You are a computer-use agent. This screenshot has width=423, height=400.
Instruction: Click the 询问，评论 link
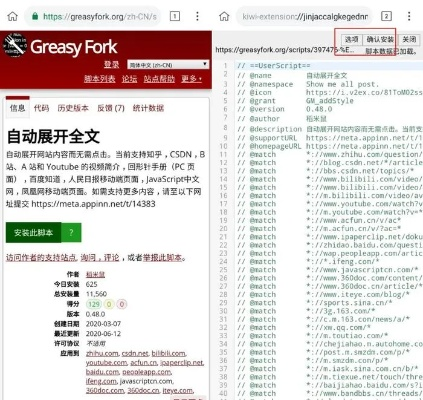[100, 258]
